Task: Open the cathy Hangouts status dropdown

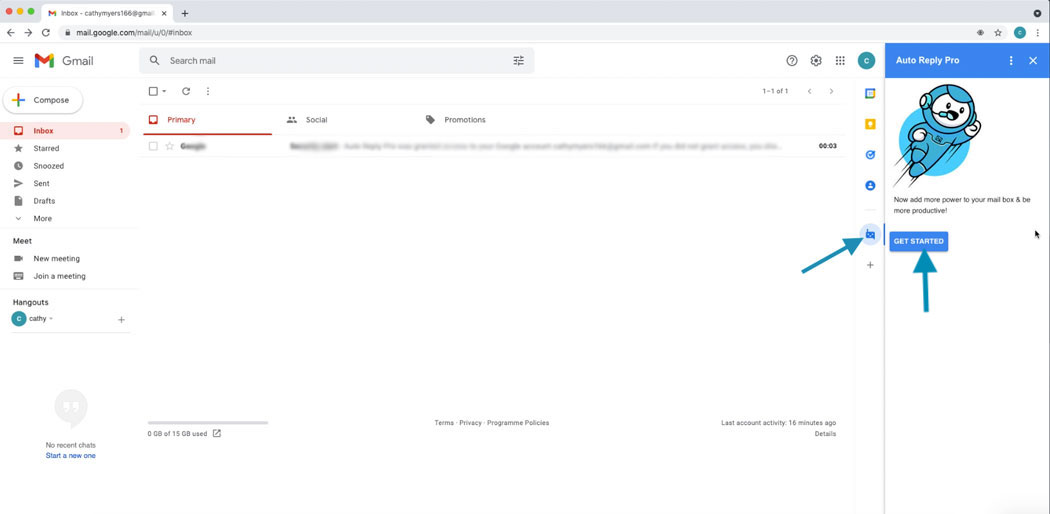Action: point(51,319)
